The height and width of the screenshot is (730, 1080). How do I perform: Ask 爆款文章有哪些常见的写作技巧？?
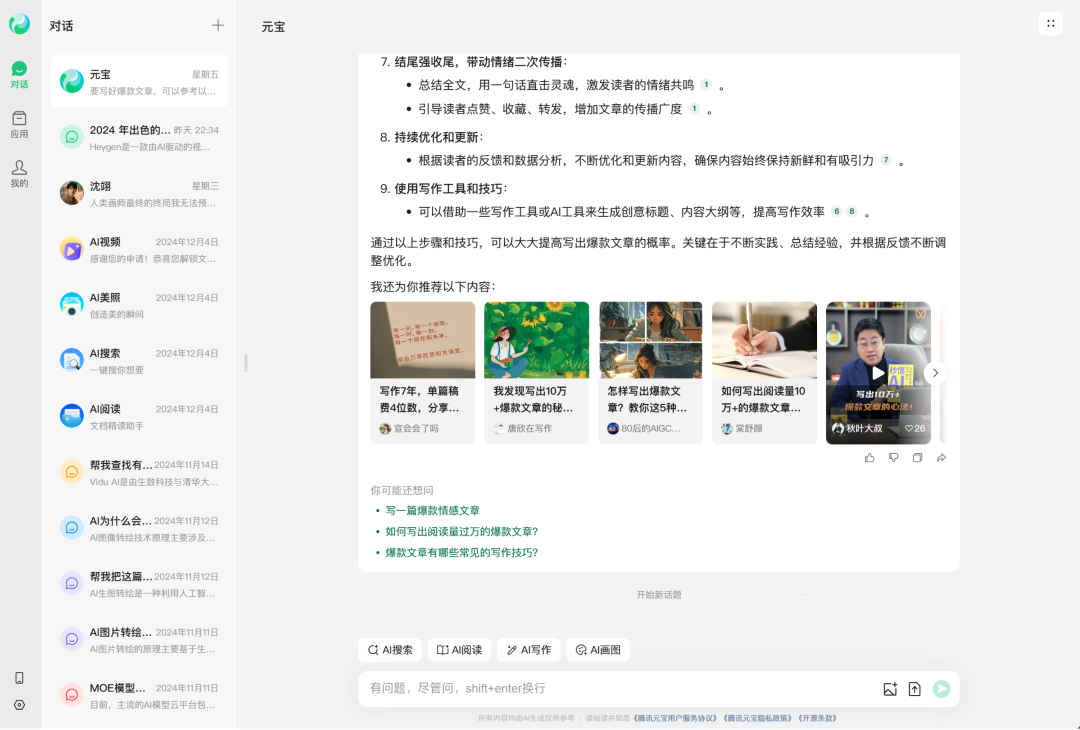[x=461, y=552]
